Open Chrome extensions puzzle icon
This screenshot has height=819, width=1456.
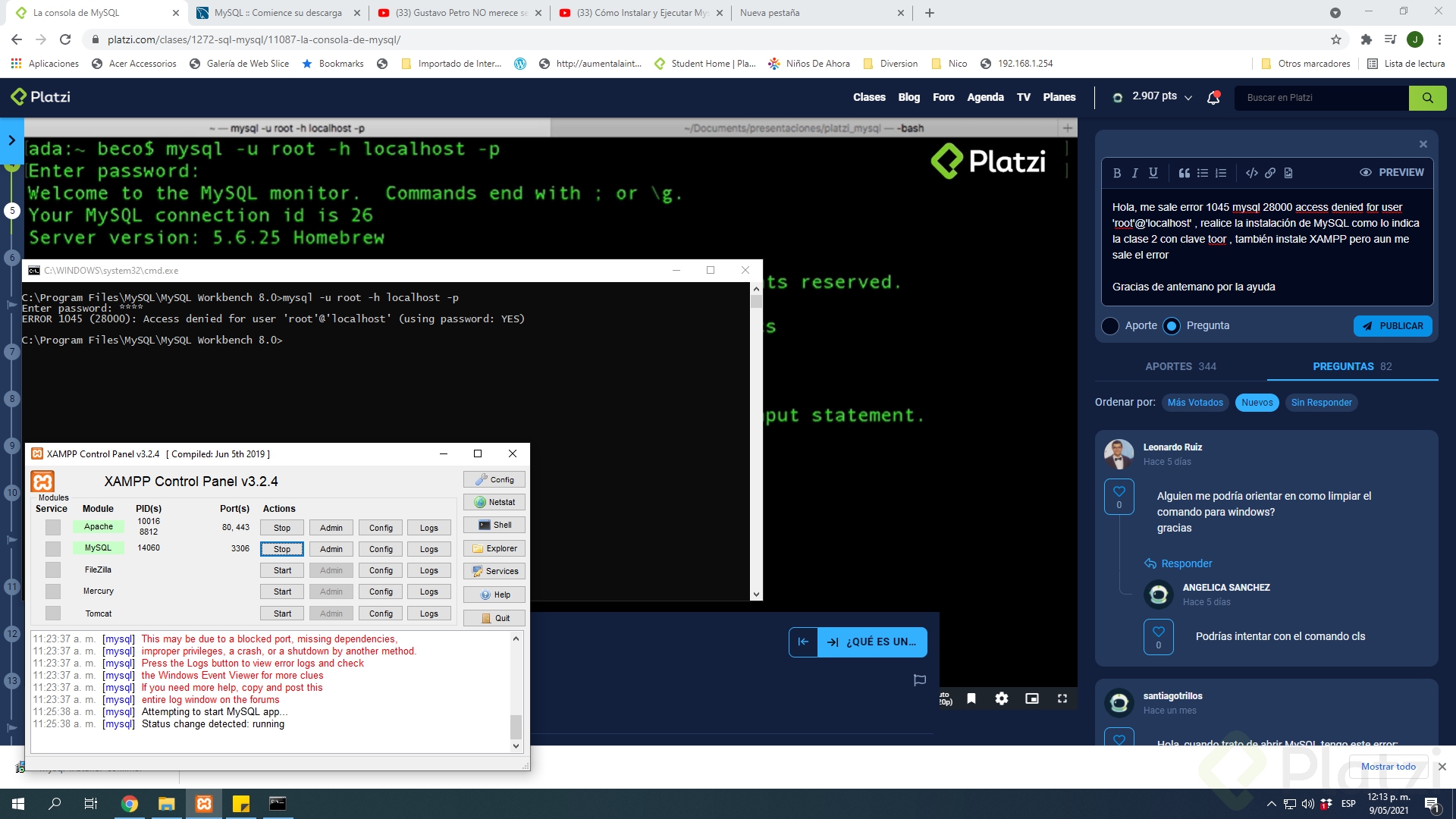pos(1366,39)
